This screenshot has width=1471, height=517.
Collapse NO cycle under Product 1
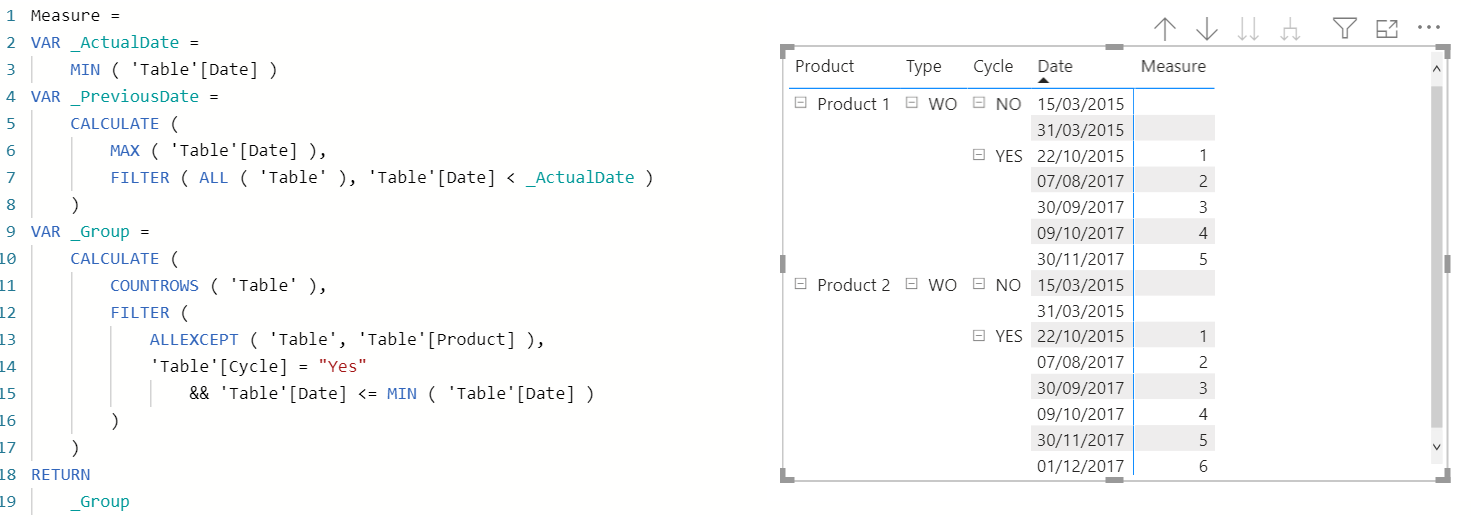979,103
